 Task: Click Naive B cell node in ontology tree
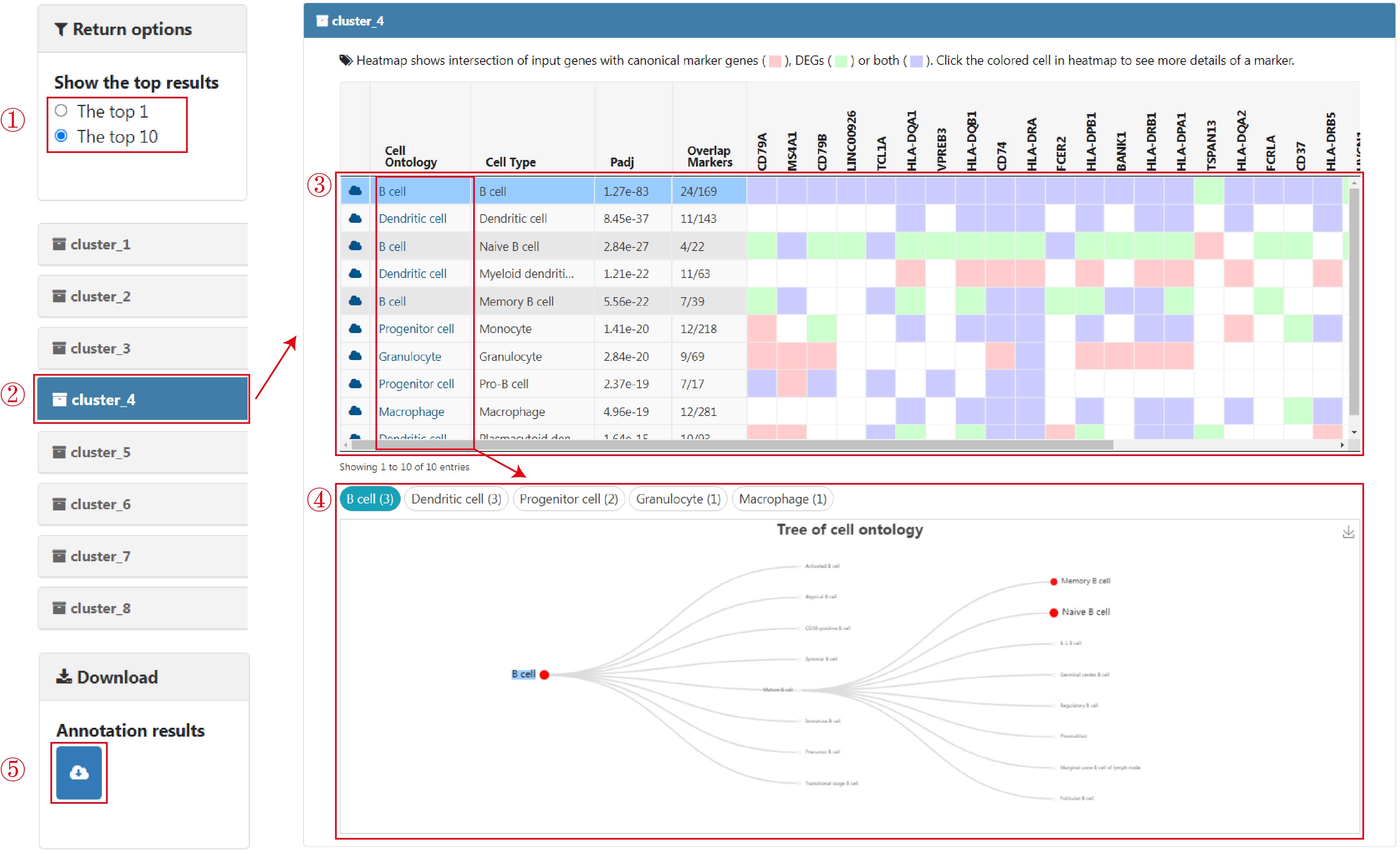[1053, 613]
